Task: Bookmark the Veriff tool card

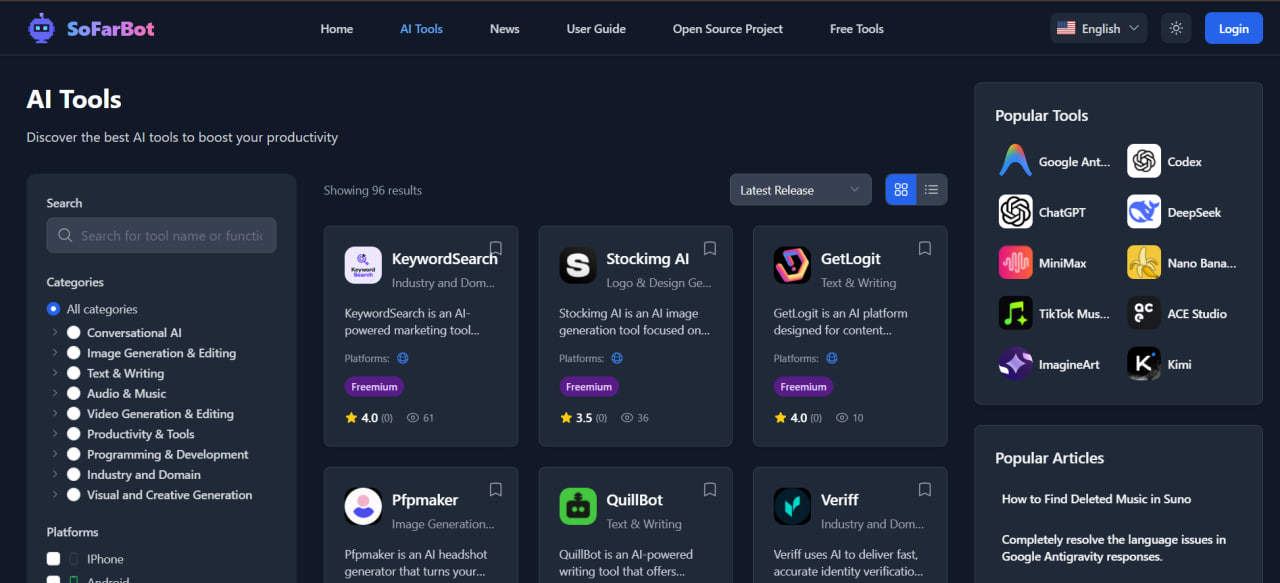Action: tap(925, 489)
